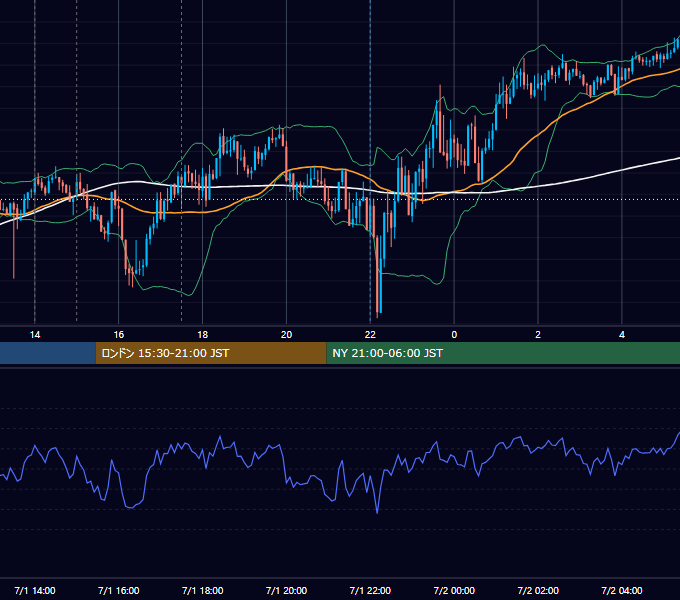Select the 4 hour label on chart axis

(622, 335)
